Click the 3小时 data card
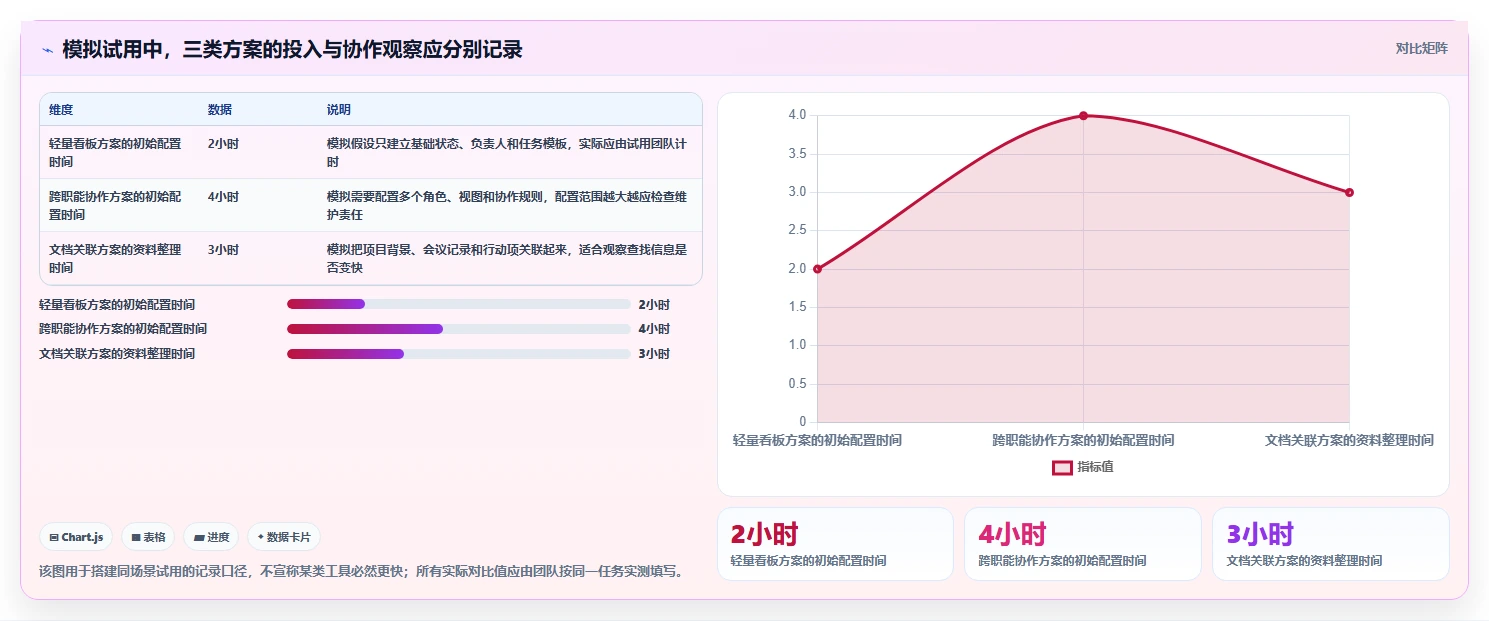This screenshot has height=621, width=1489. (1330, 544)
